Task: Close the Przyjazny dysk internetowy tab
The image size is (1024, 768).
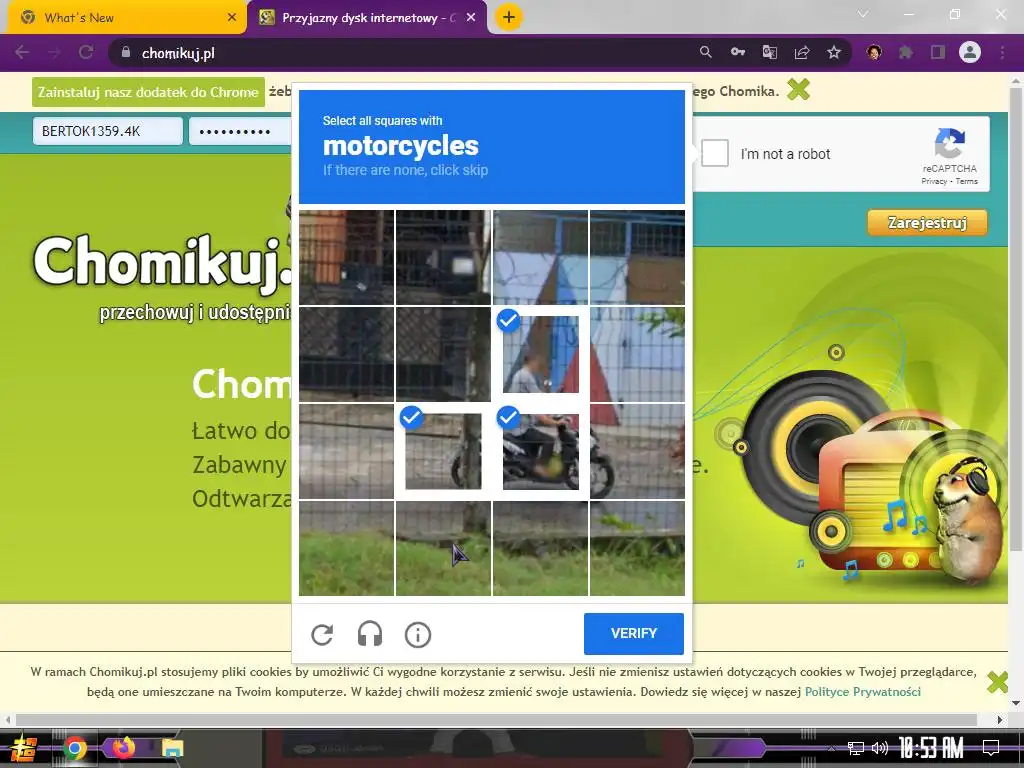Action: pos(471,18)
